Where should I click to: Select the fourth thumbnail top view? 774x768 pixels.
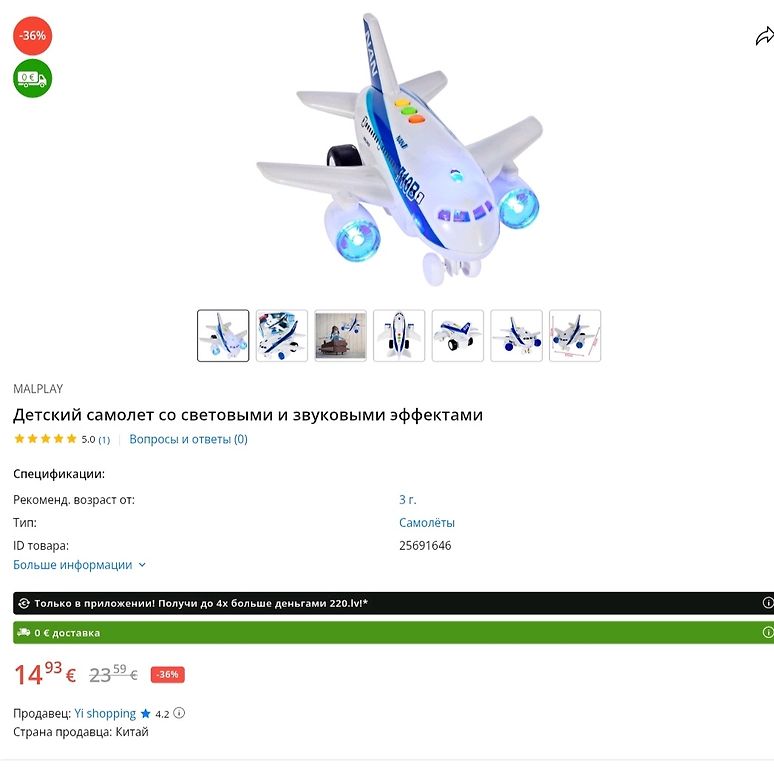(399, 336)
